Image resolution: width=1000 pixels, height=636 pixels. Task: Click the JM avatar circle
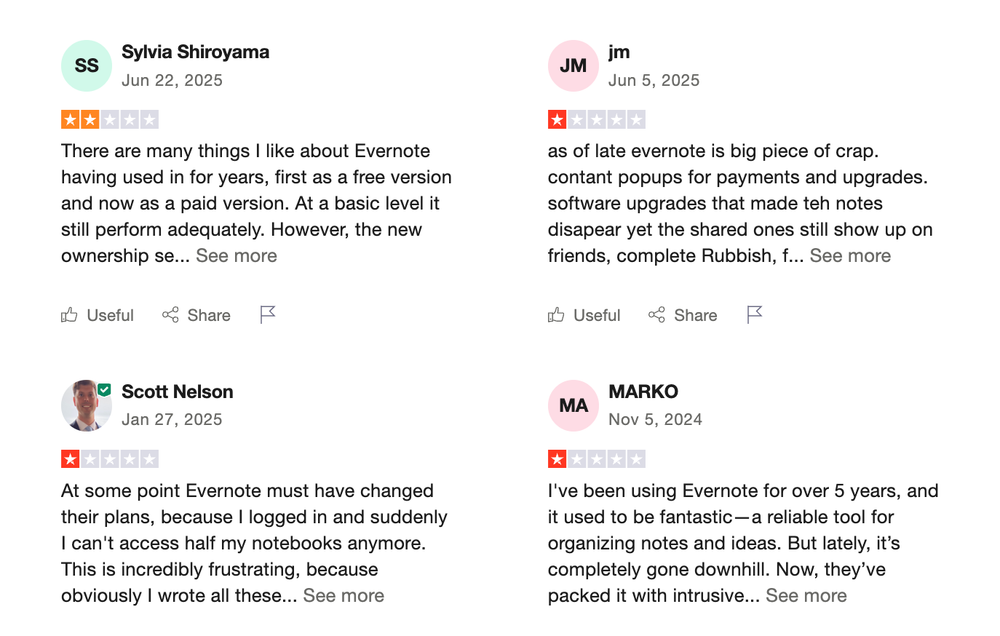pyautogui.click(x=573, y=66)
